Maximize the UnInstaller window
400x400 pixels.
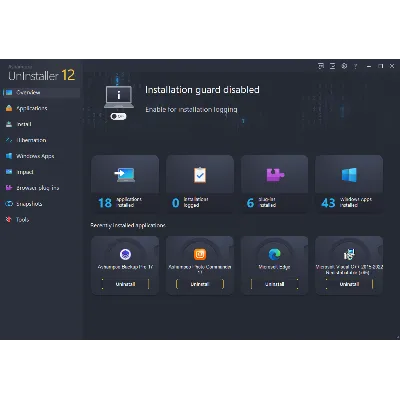[381, 66]
